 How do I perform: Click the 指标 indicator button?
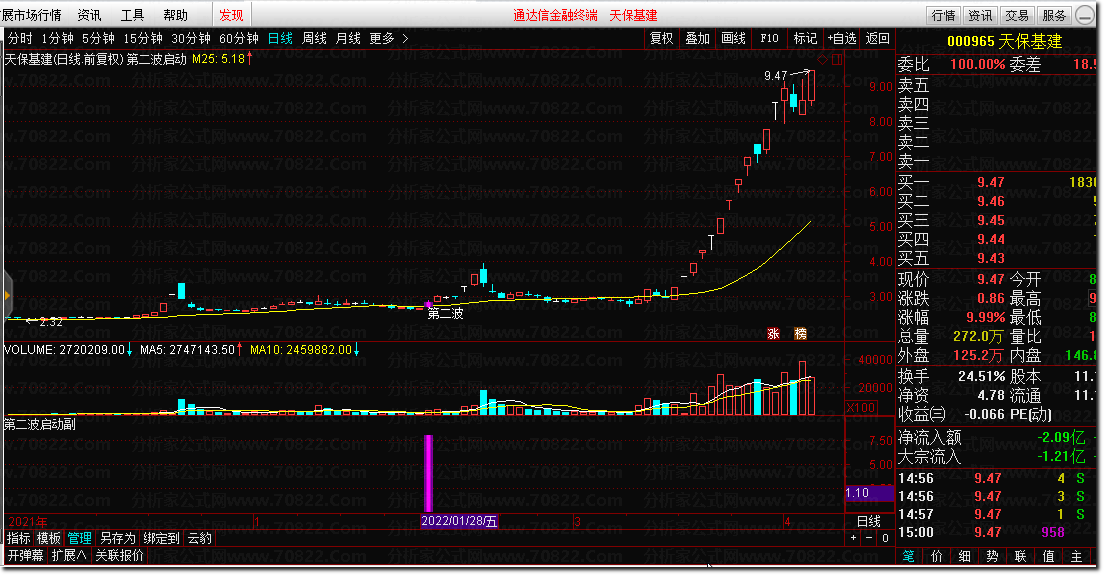click(19, 538)
